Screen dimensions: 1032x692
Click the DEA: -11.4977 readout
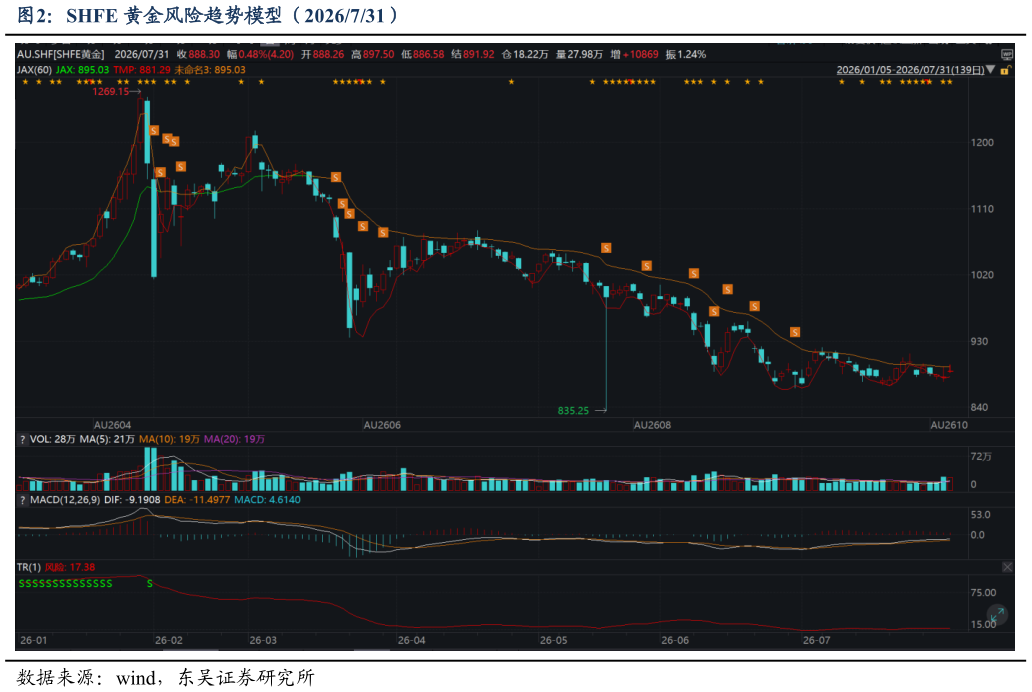pyautogui.click(x=197, y=500)
